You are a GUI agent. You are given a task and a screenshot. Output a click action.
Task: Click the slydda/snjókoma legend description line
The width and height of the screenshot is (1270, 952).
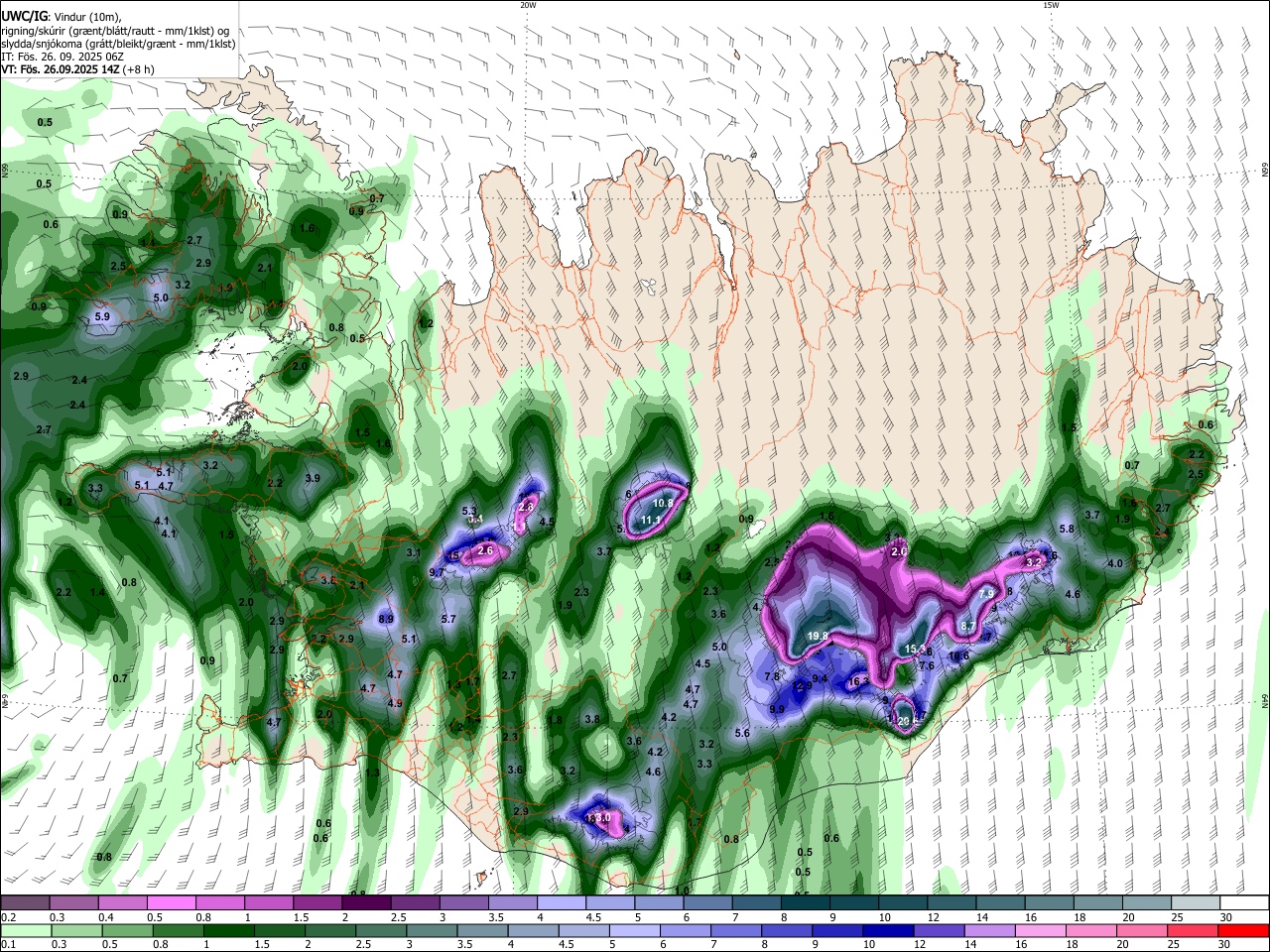pyautogui.click(x=118, y=44)
